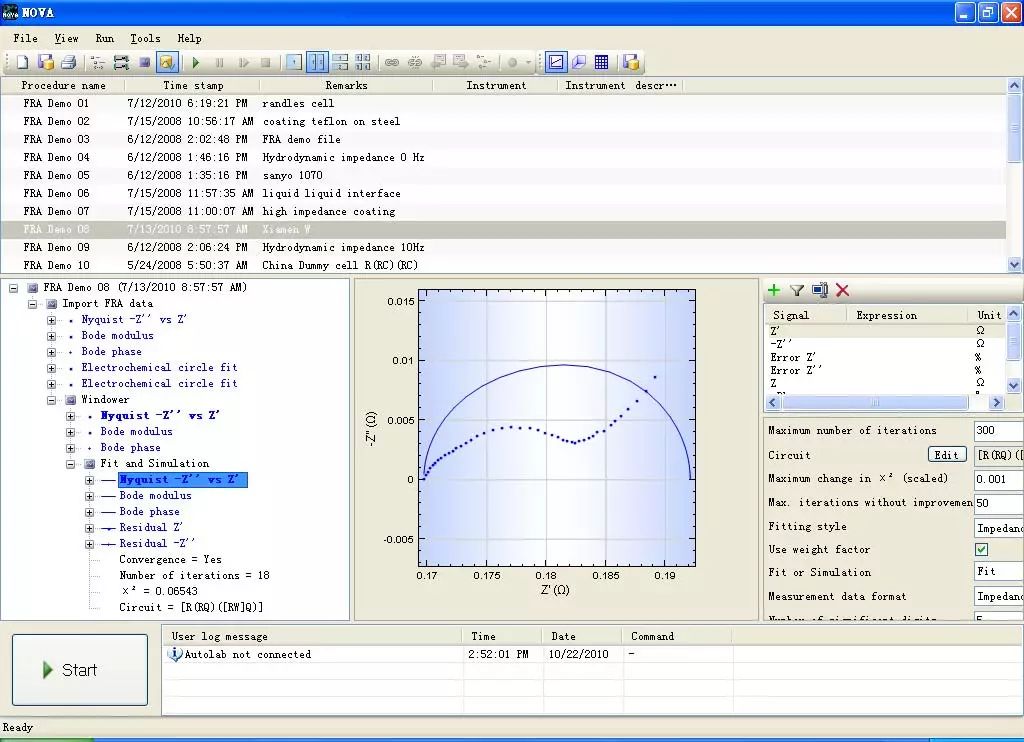Viewport: 1024px width, 742px height.
Task: Create a new procedure with toolbar icon
Action: click(x=22, y=62)
